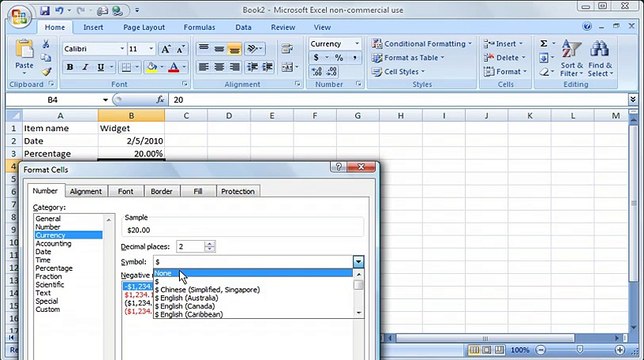644x360 pixels.
Task: Open the Currency number format dropdown
Action: click(x=357, y=44)
